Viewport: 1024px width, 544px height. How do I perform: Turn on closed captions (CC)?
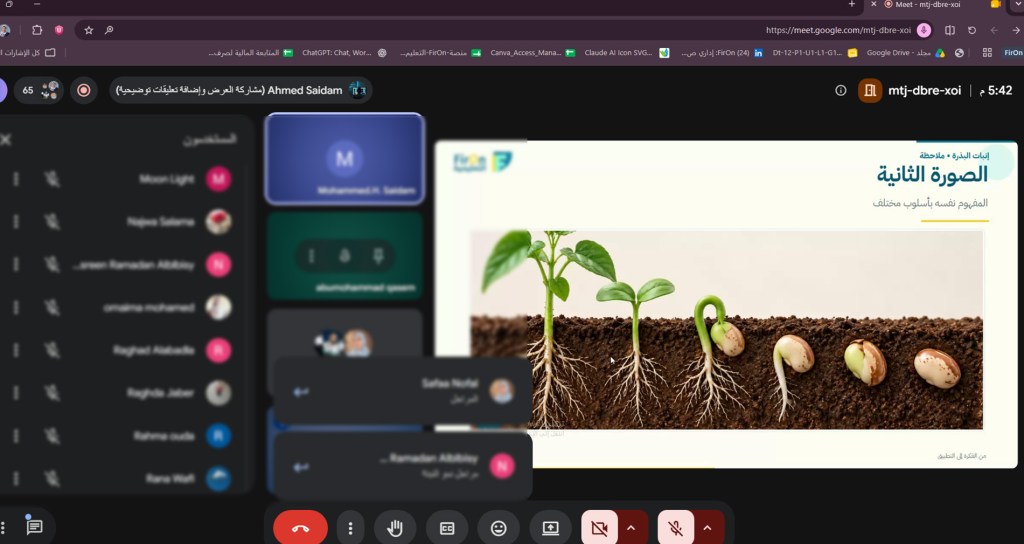(447, 528)
